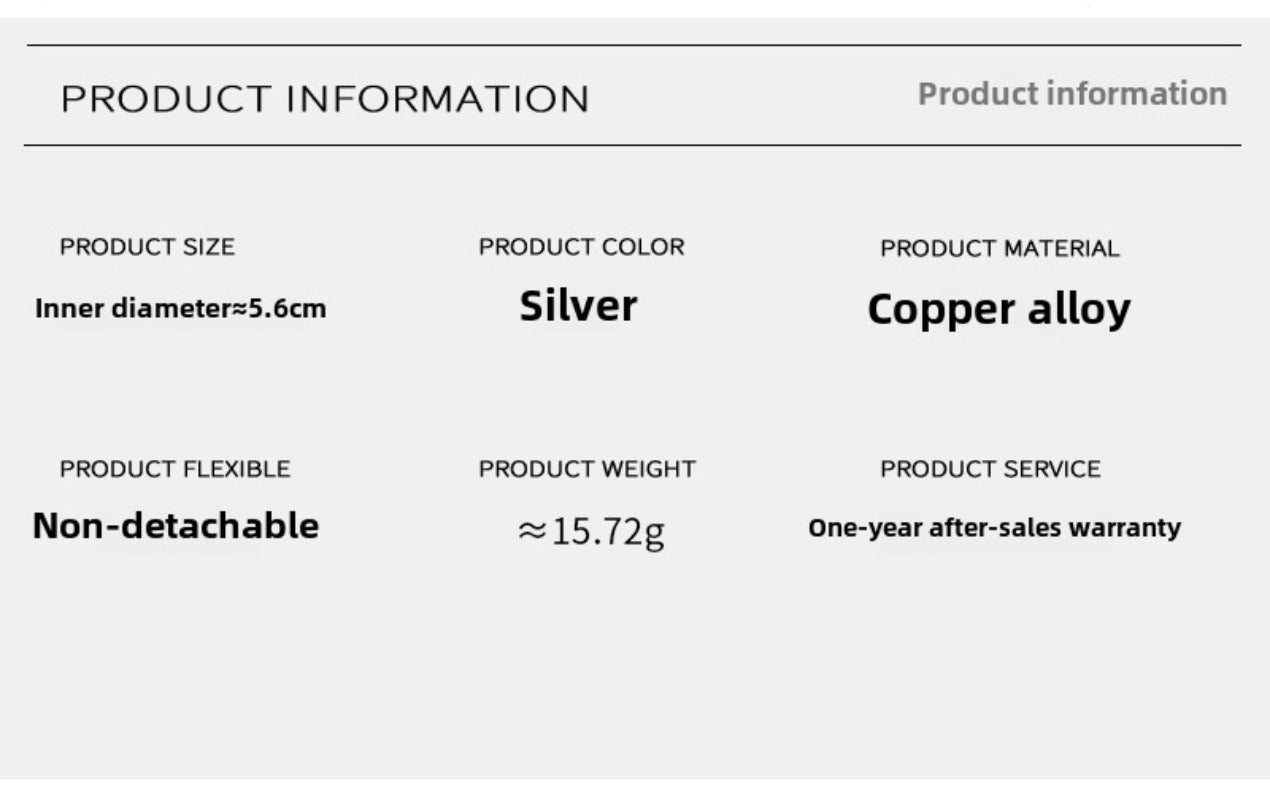The width and height of the screenshot is (1270, 800).
Task: Select the PRODUCT SIZE label
Action: pos(147,247)
